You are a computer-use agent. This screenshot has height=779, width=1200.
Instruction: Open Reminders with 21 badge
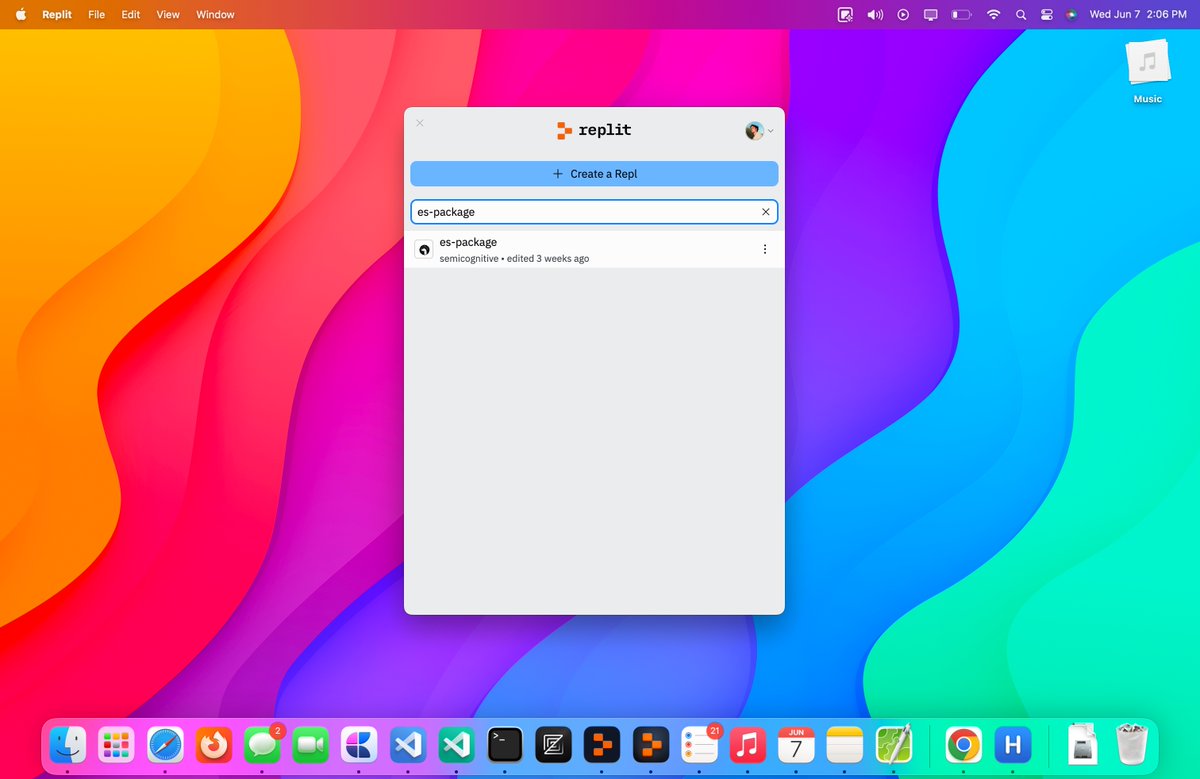point(700,745)
